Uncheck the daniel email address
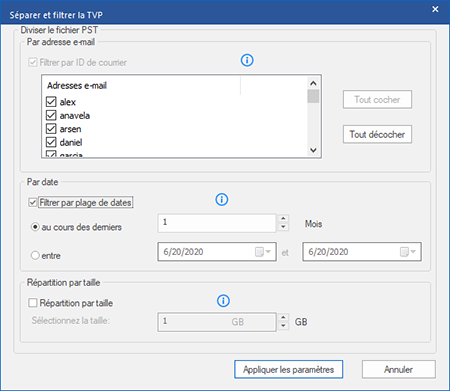Viewport: 450px width, 391px height. (51, 142)
